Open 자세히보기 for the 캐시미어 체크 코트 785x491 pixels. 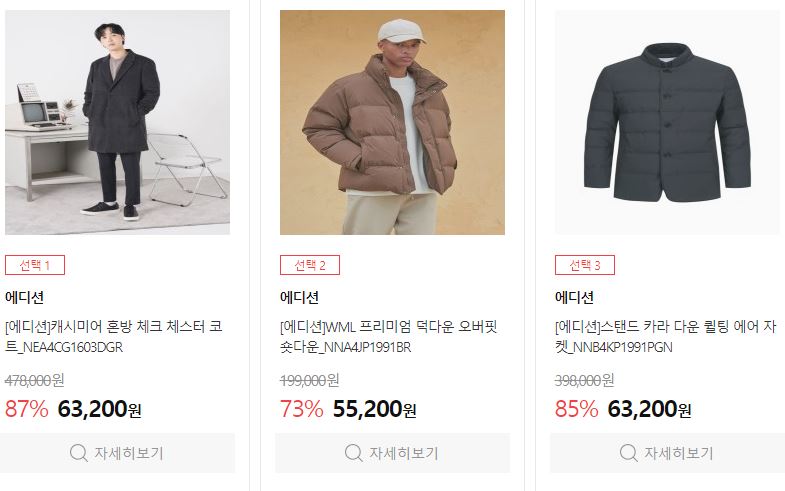pos(117,453)
